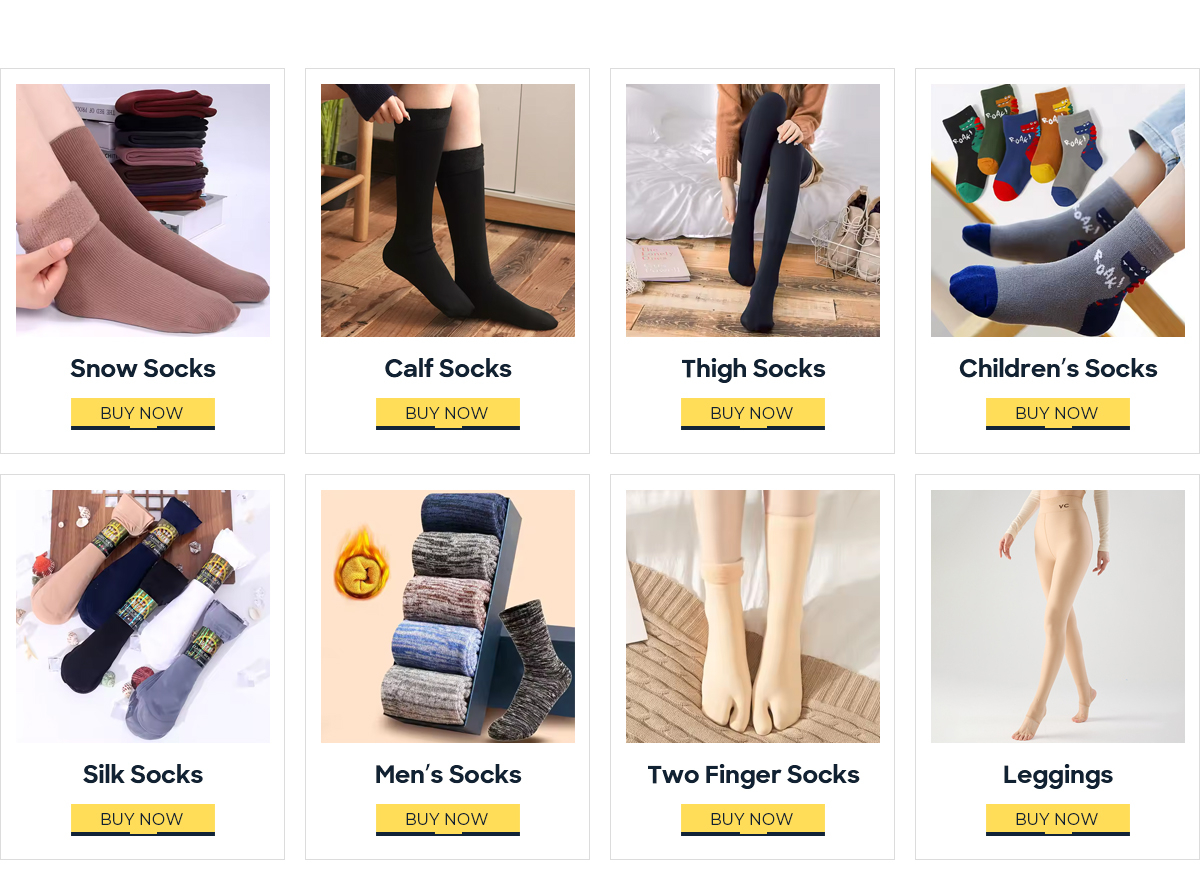Click BUY NOW under Silk Socks
This screenshot has height=890, width=1200.
coord(143,819)
